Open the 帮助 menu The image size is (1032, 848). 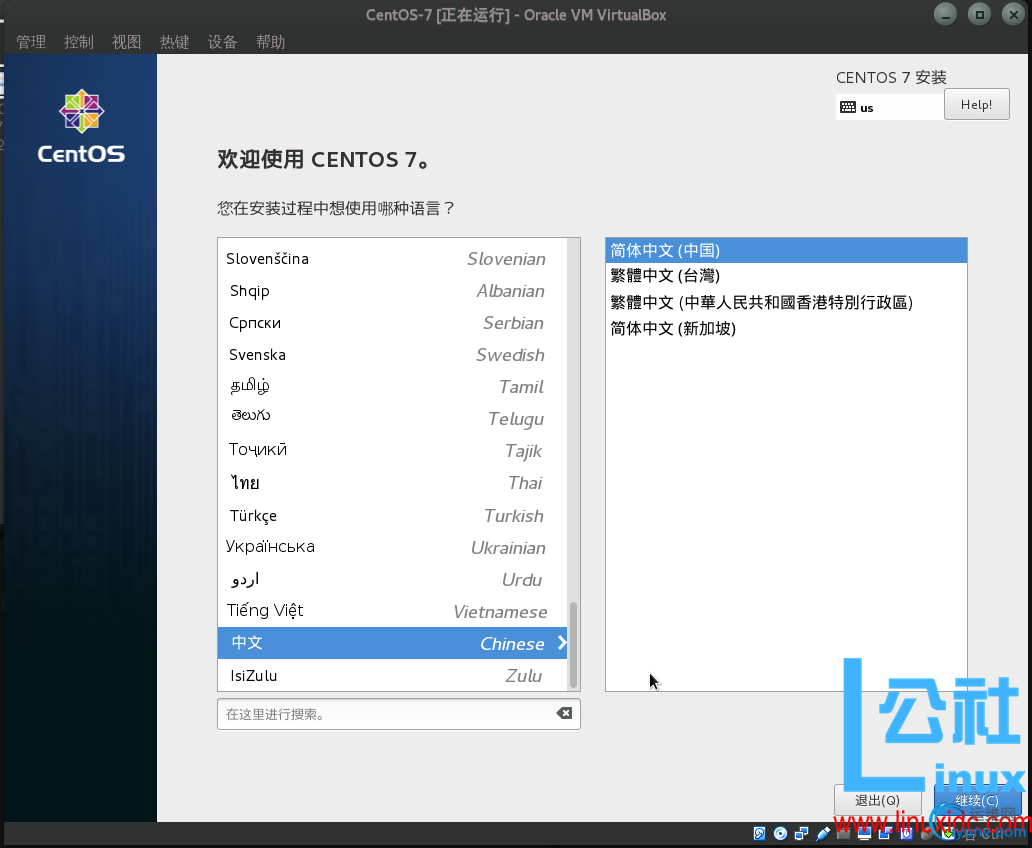click(x=271, y=42)
